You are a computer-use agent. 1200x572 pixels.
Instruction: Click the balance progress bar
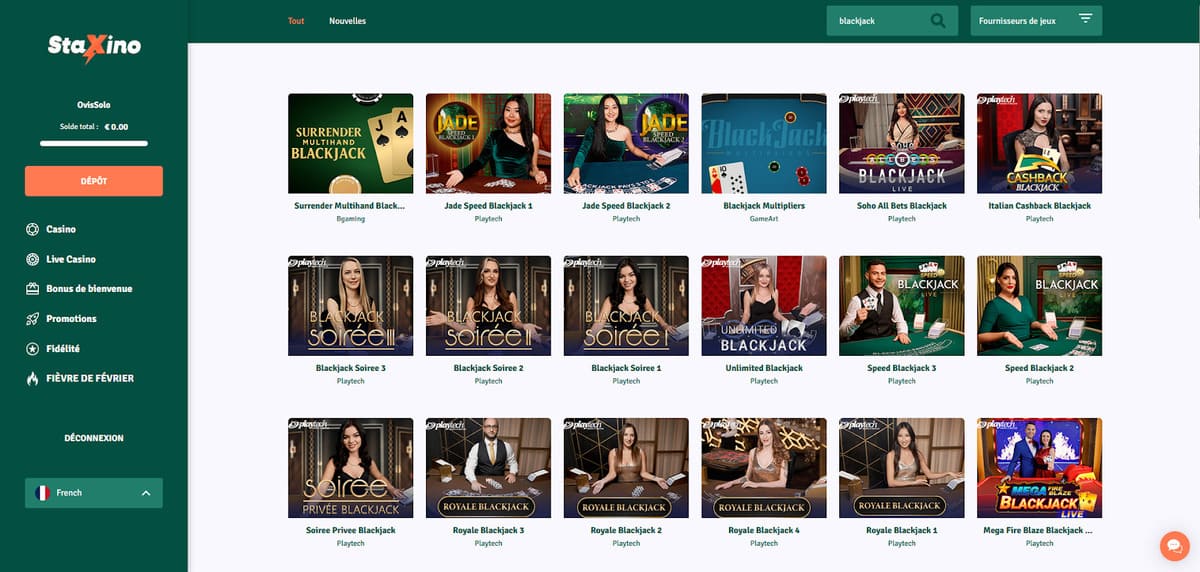[x=94, y=144]
